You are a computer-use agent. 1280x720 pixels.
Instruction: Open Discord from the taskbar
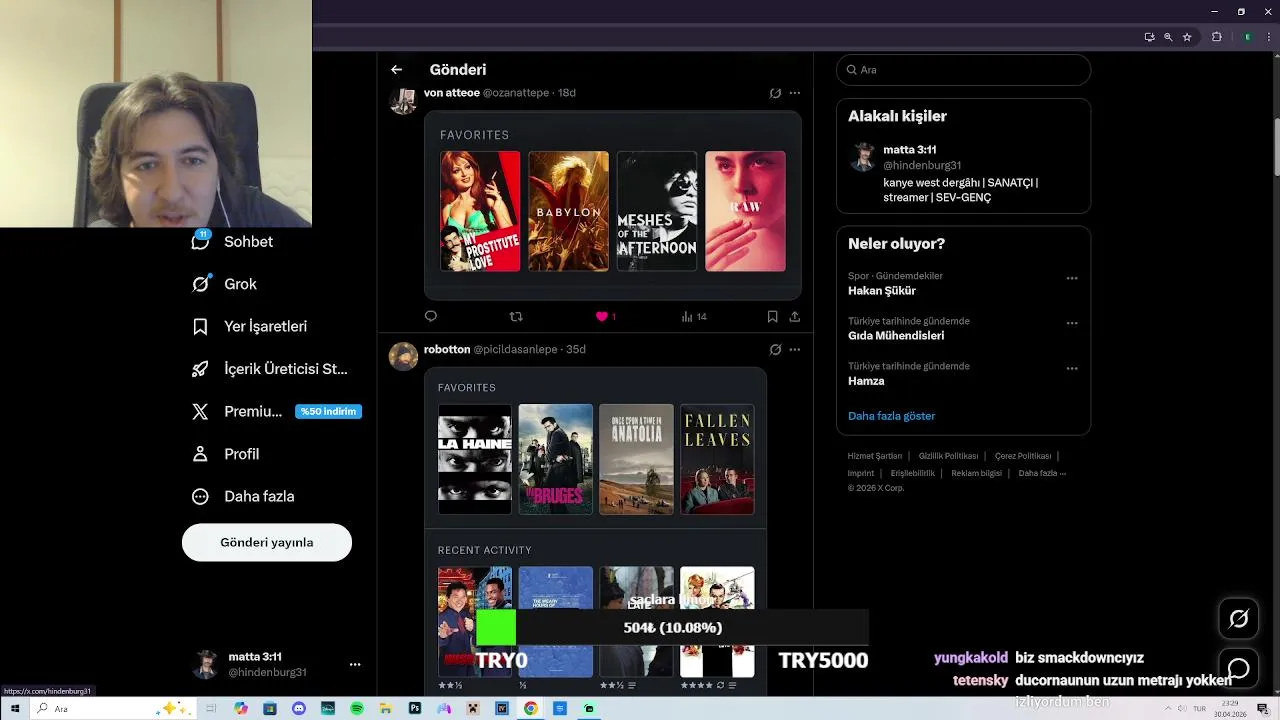[x=299, y=708]
